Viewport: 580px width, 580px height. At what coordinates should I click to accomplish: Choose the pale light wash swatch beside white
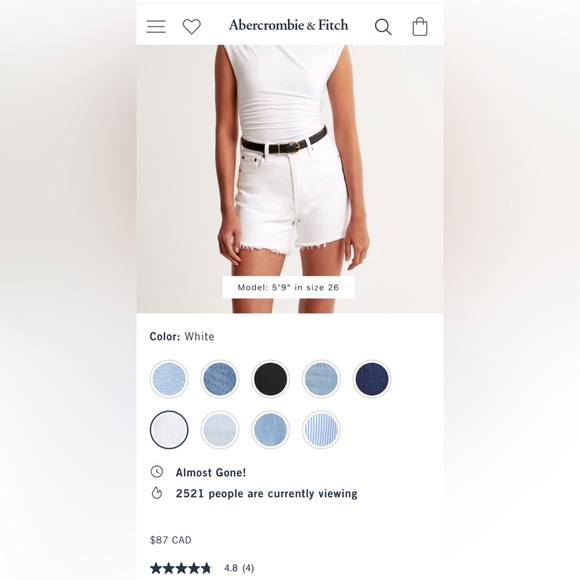tap(220, 430)
